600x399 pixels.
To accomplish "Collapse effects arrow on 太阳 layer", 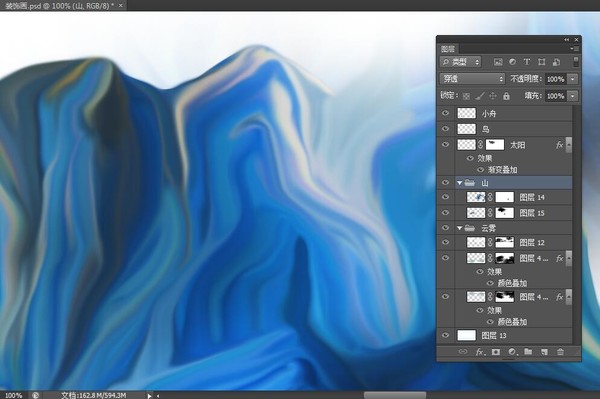I will [x=569, y=145].
